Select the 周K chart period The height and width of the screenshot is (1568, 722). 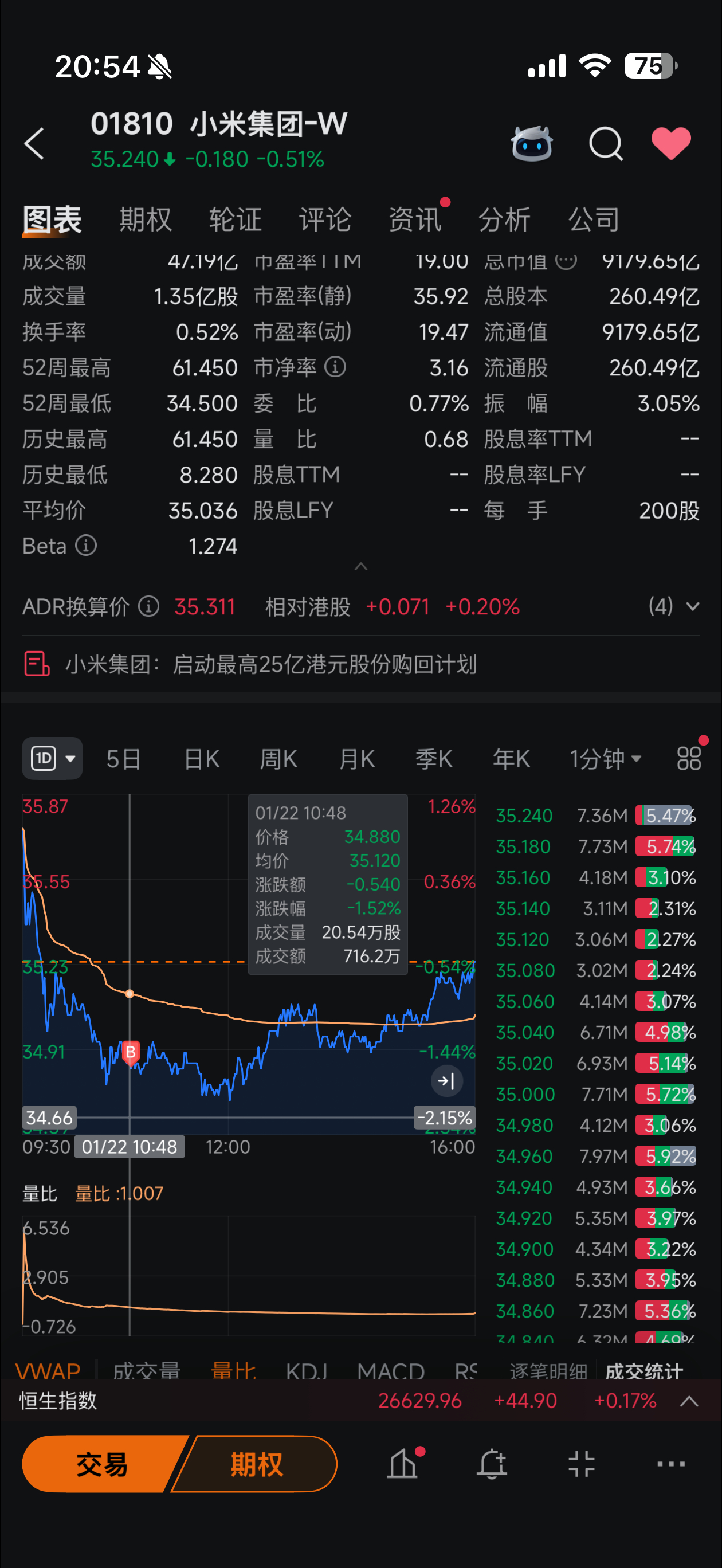tap(279, 759)
